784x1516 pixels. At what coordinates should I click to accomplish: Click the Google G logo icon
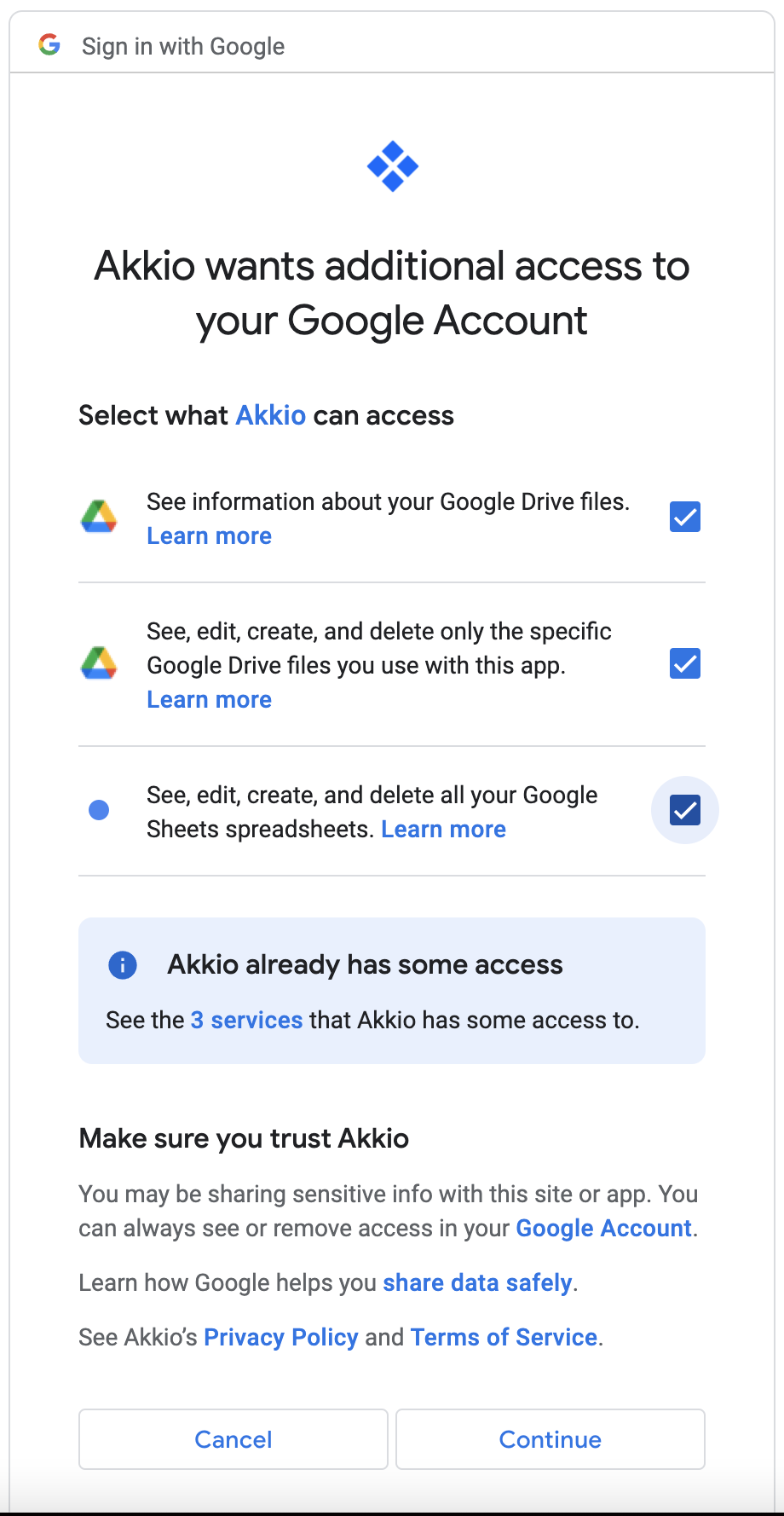click(x=49, y=45)
